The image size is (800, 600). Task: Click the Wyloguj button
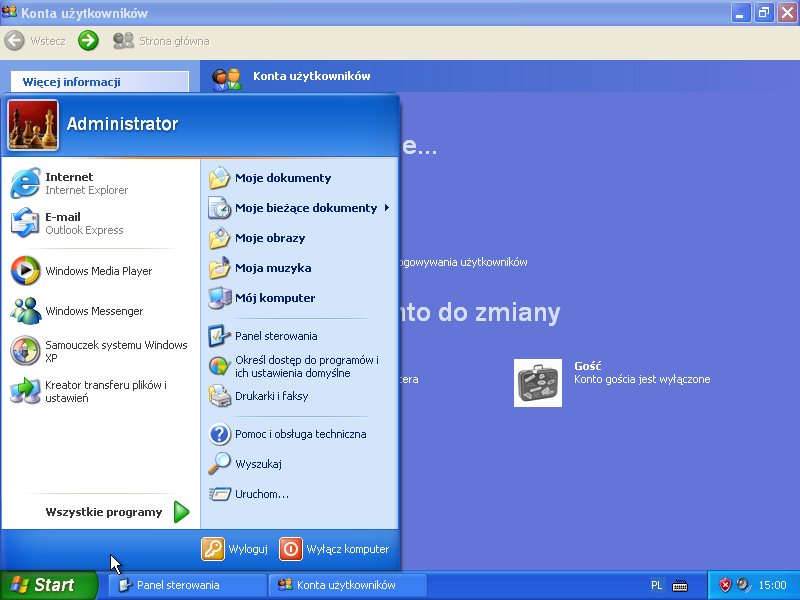235,549
